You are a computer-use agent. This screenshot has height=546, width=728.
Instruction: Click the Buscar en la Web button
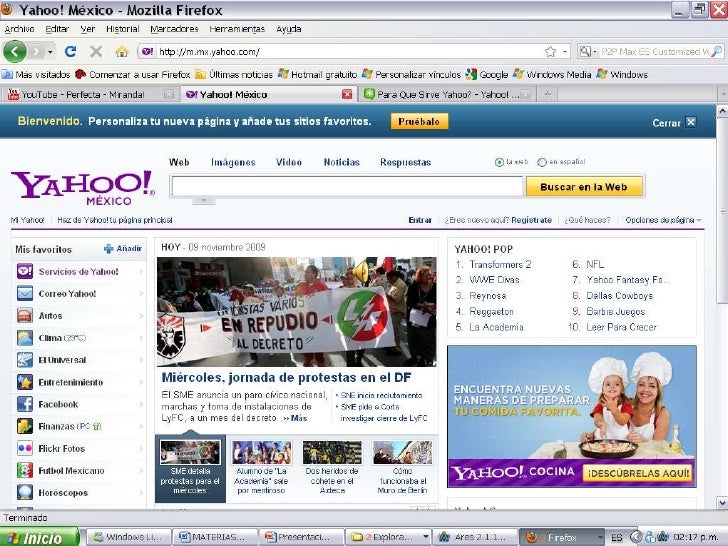coord(584,187)
